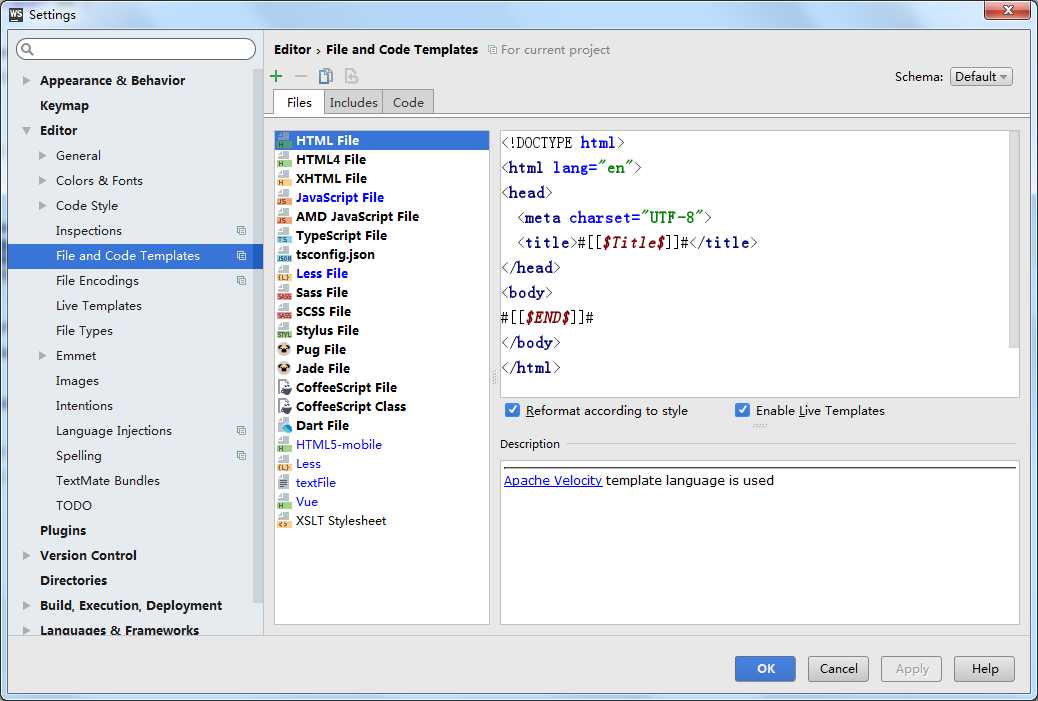Click the CoffeeScript File cup icon
The image size is (1038, 701).
[x=285, y=388]
